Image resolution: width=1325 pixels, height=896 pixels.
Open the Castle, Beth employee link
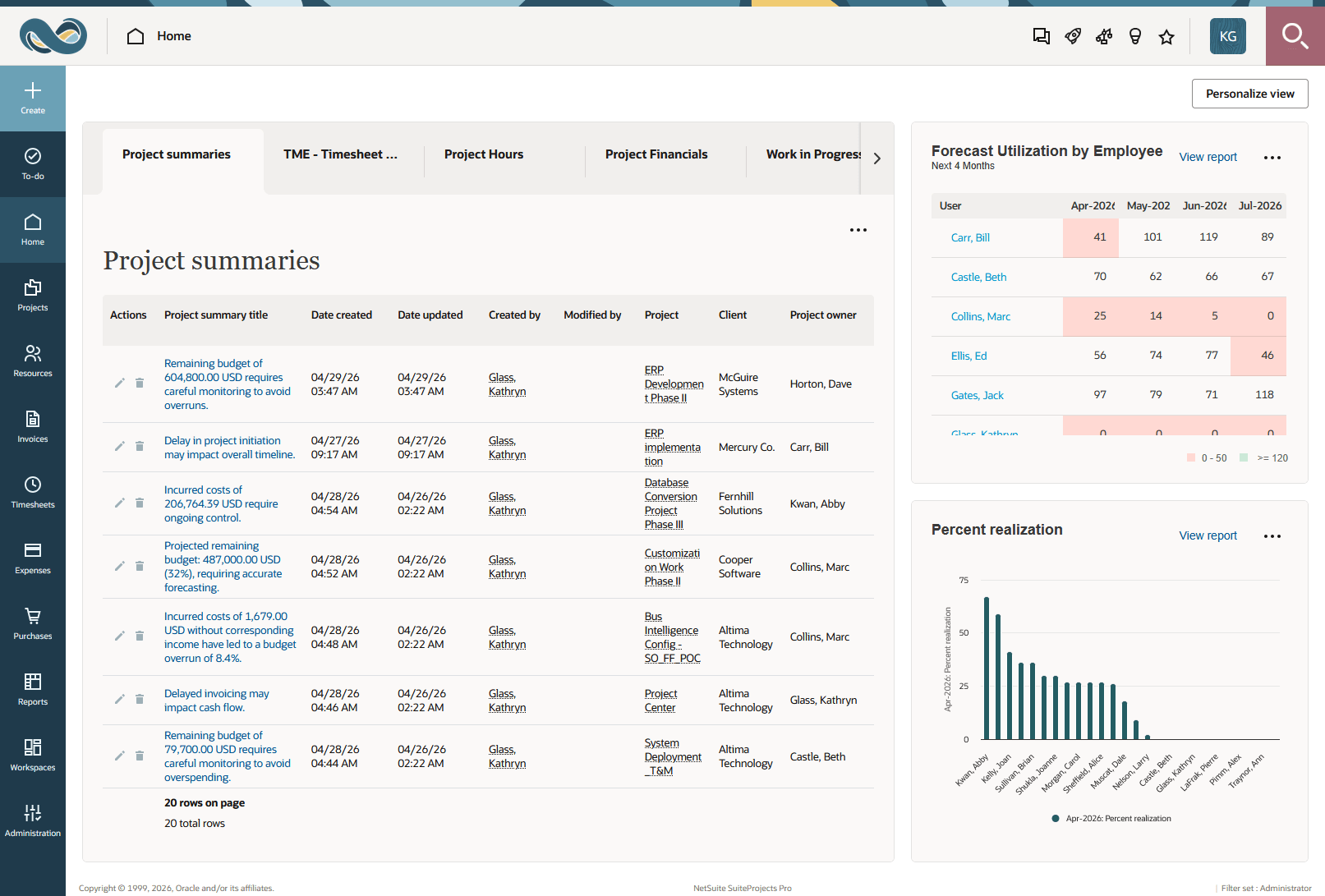click(x=978, y=277)
